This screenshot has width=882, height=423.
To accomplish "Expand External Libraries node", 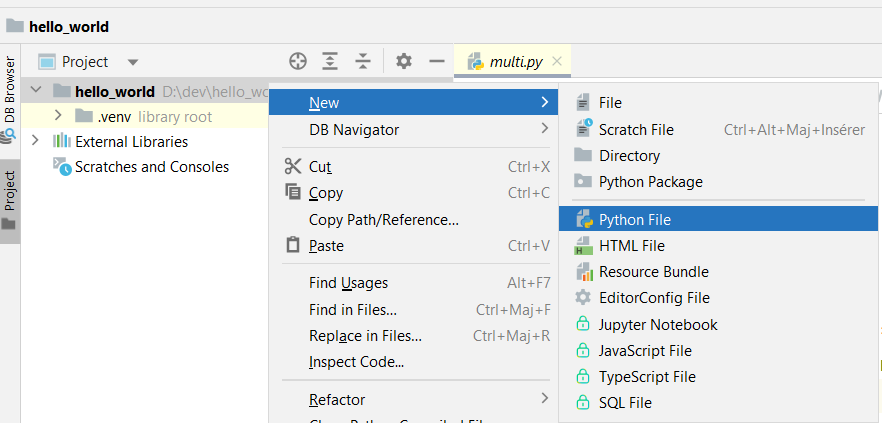I will [36, 141].
